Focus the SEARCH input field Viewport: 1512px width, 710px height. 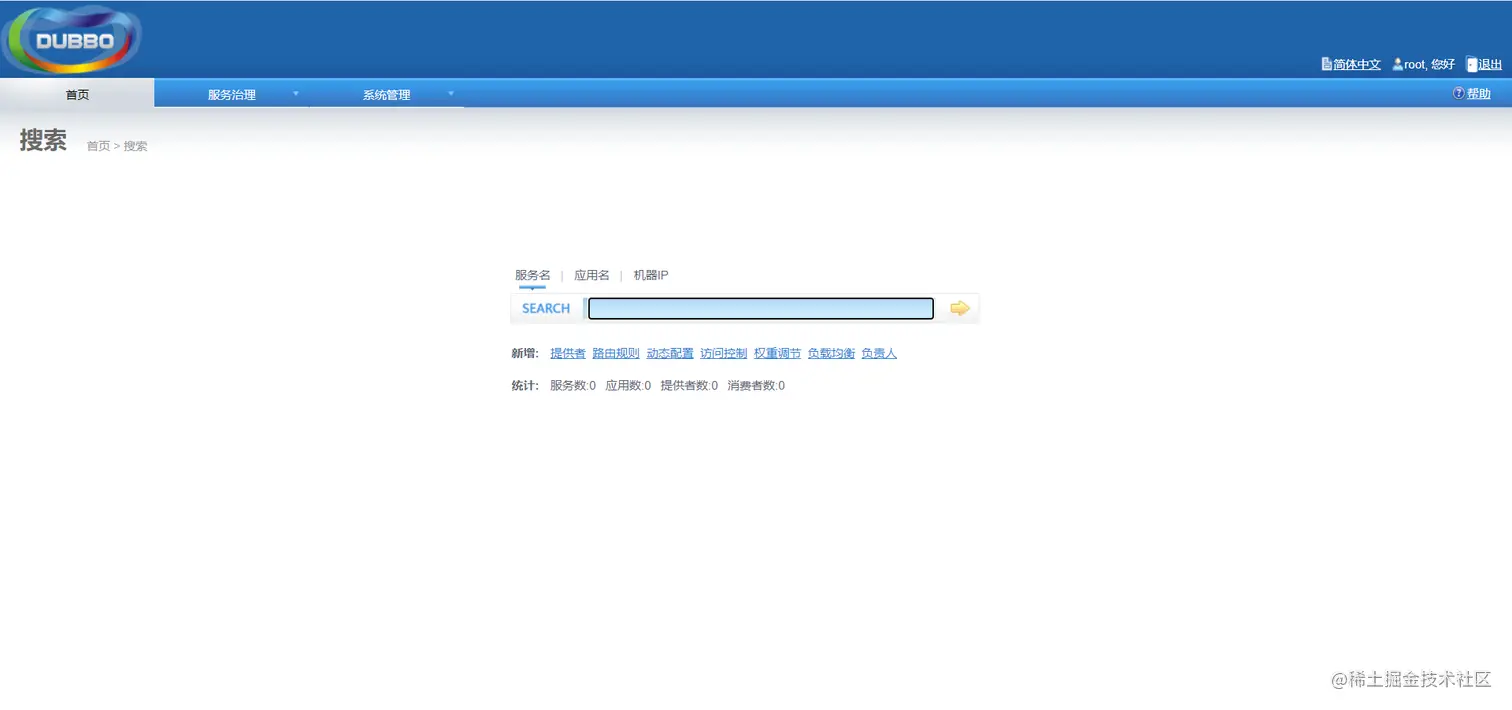point(761,308)
